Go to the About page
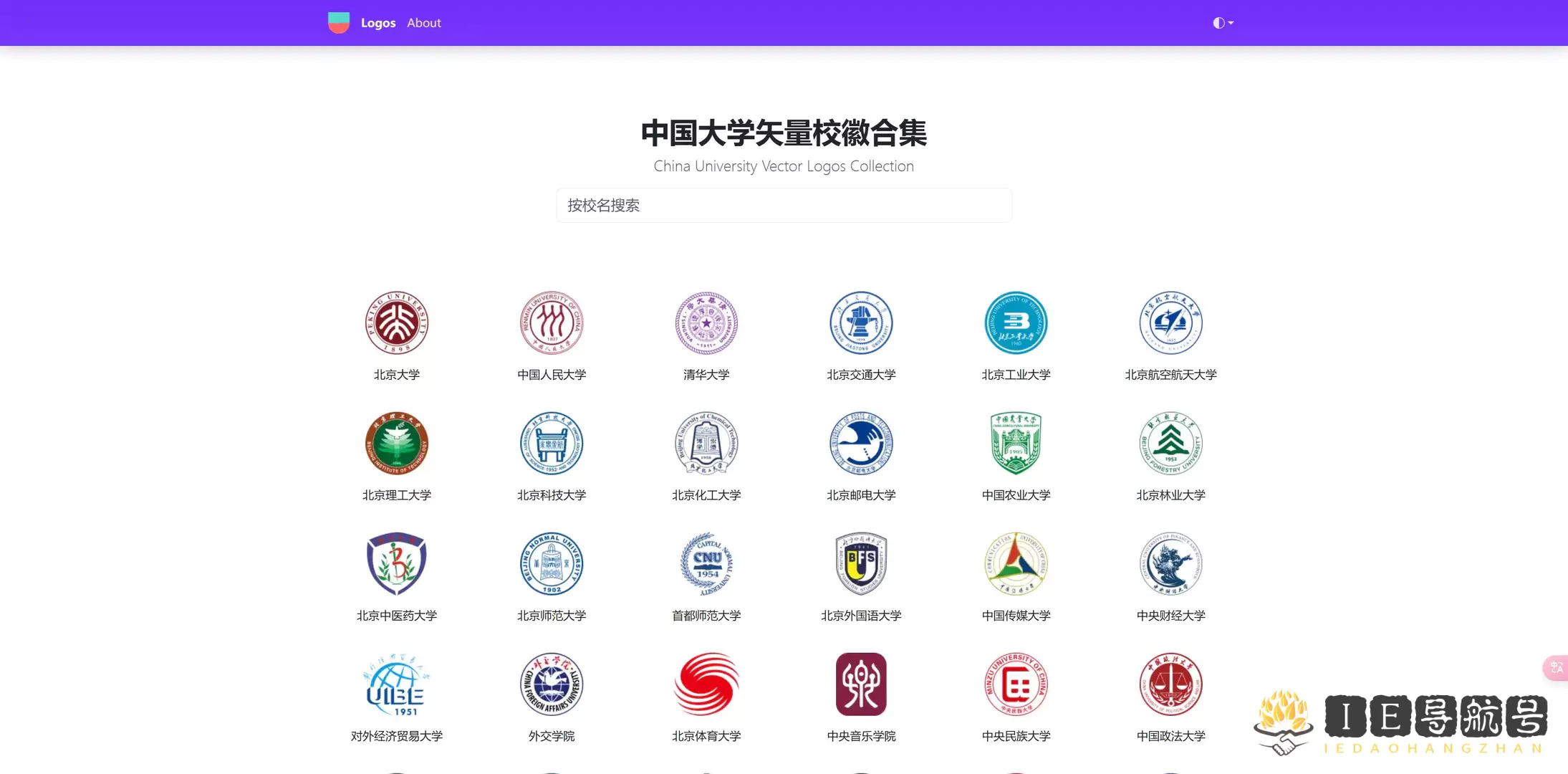This screenshot has height=774, width=1568. coord(423,22)
